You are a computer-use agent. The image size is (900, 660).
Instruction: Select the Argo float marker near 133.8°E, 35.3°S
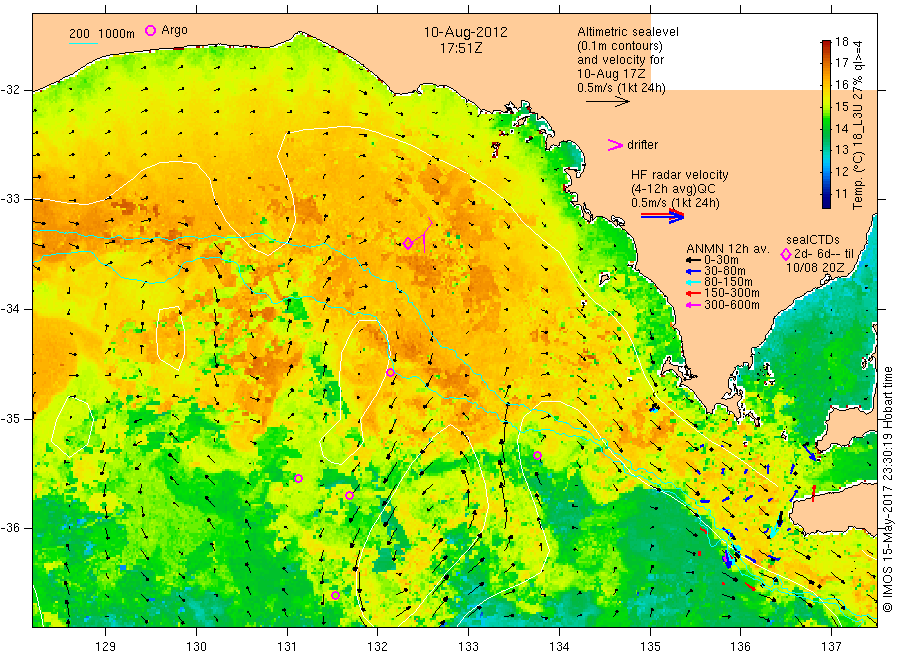(x=537, y=456)
